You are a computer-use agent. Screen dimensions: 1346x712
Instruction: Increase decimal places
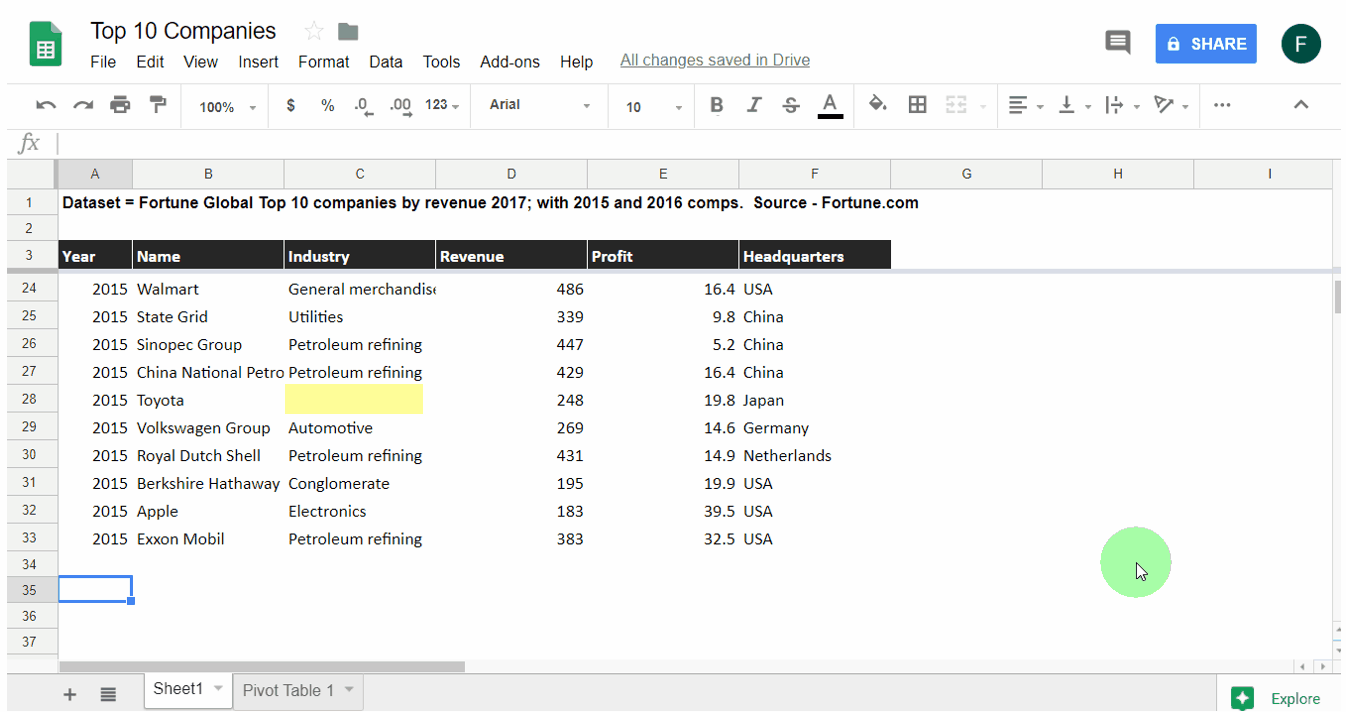coord(401,105)
